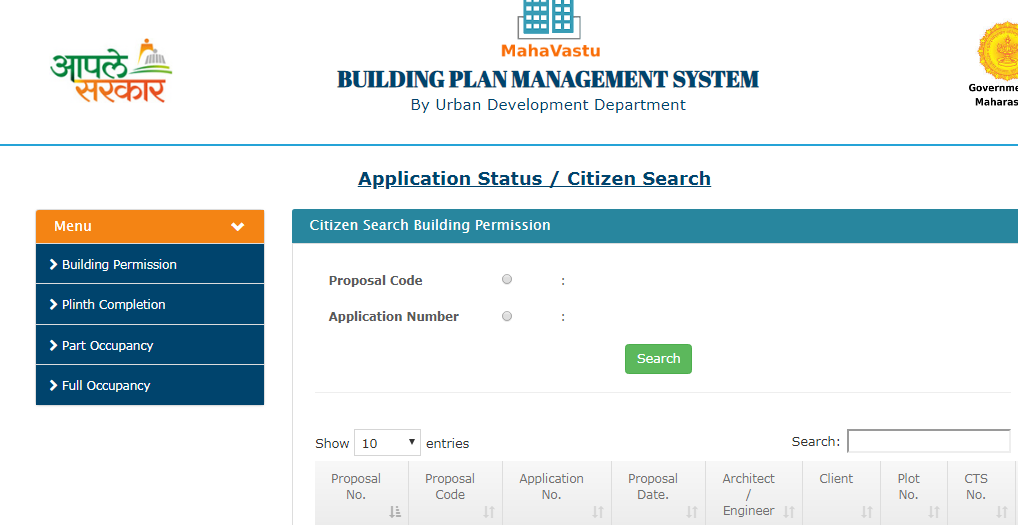Click the Menu header bar
This screenshot has width=1018, height=525.
150,226
